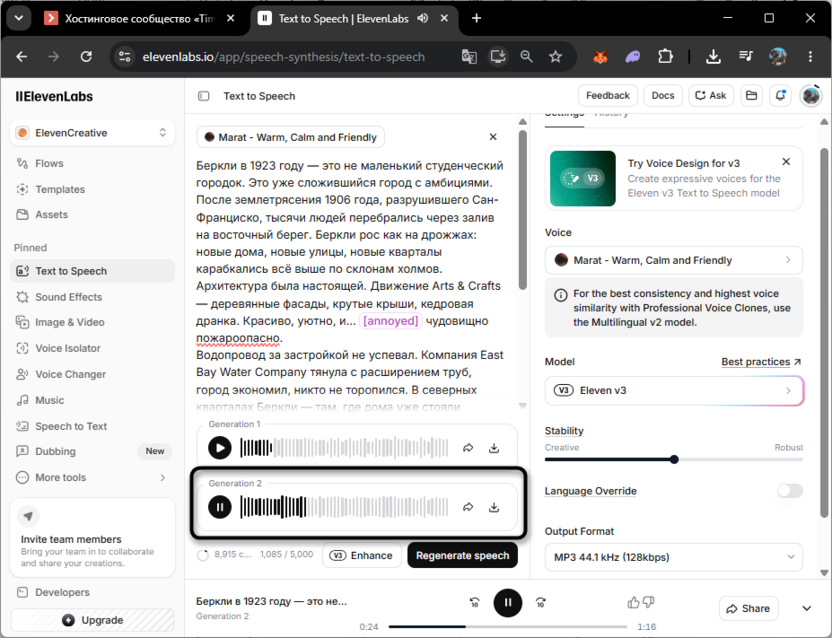The height and width of the screenshot is (638, 832).
Task: Reload the page
Action: pyautogui.click(x=86, y=56)
